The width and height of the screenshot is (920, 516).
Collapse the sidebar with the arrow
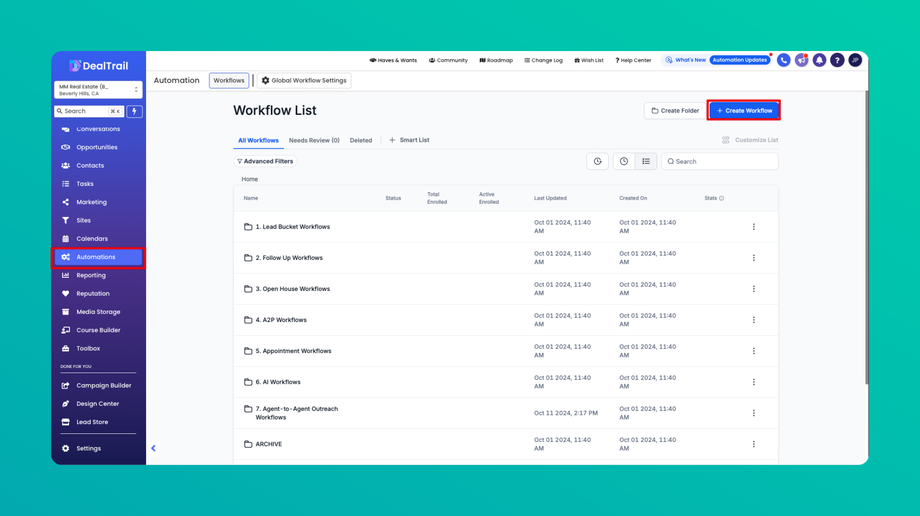153,448
